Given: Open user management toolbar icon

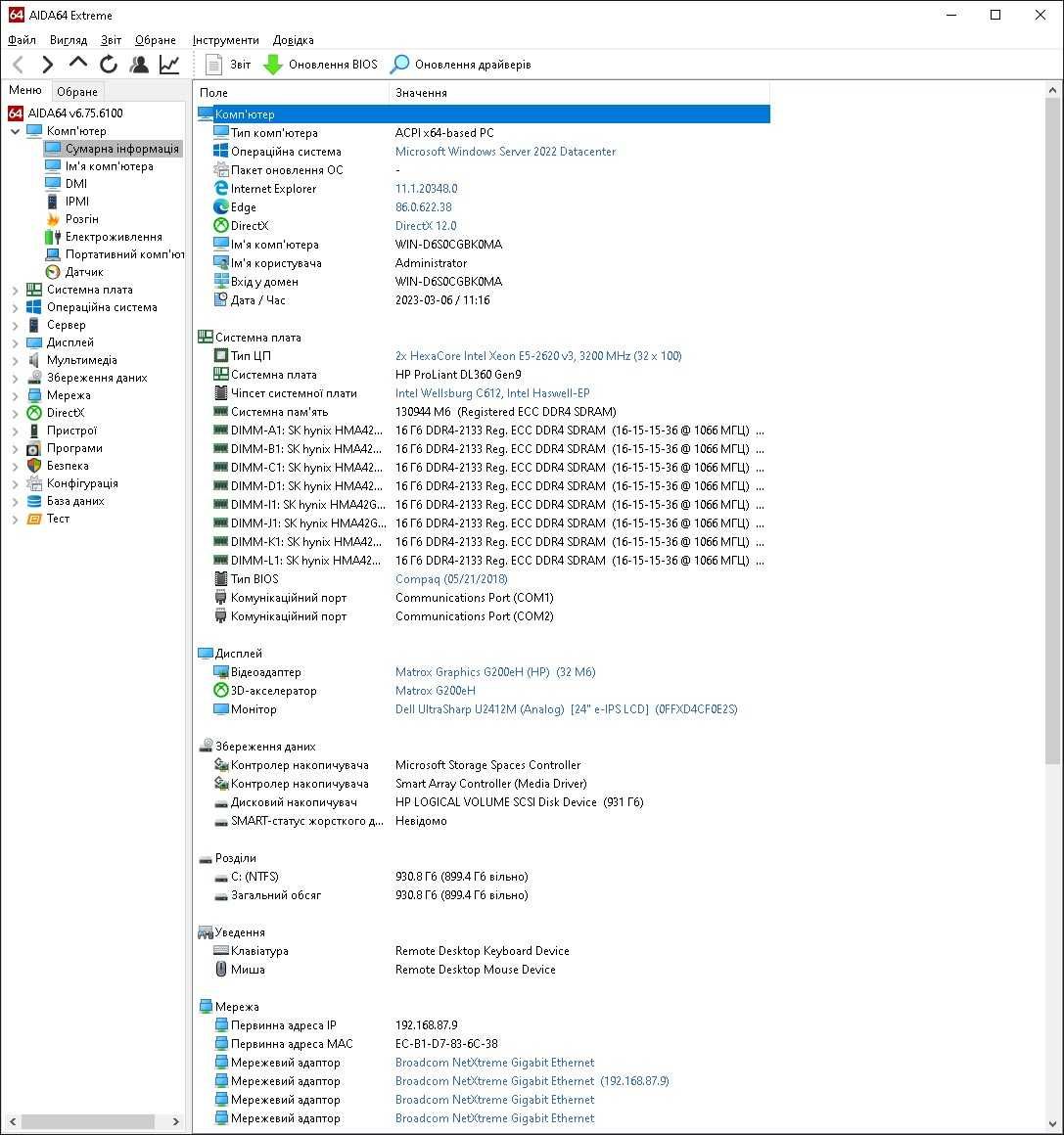Looking at the screenshot, I should click(139, 65).
